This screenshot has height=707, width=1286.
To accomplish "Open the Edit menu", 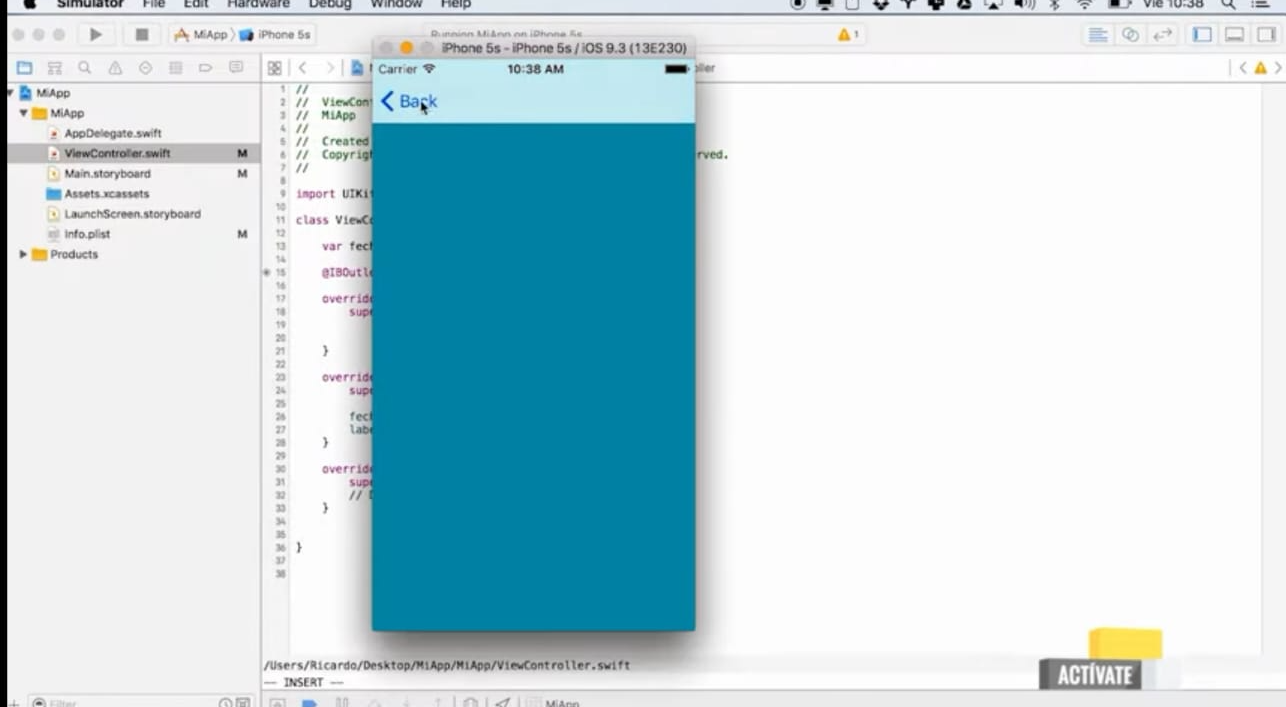I will coord(196,5).
